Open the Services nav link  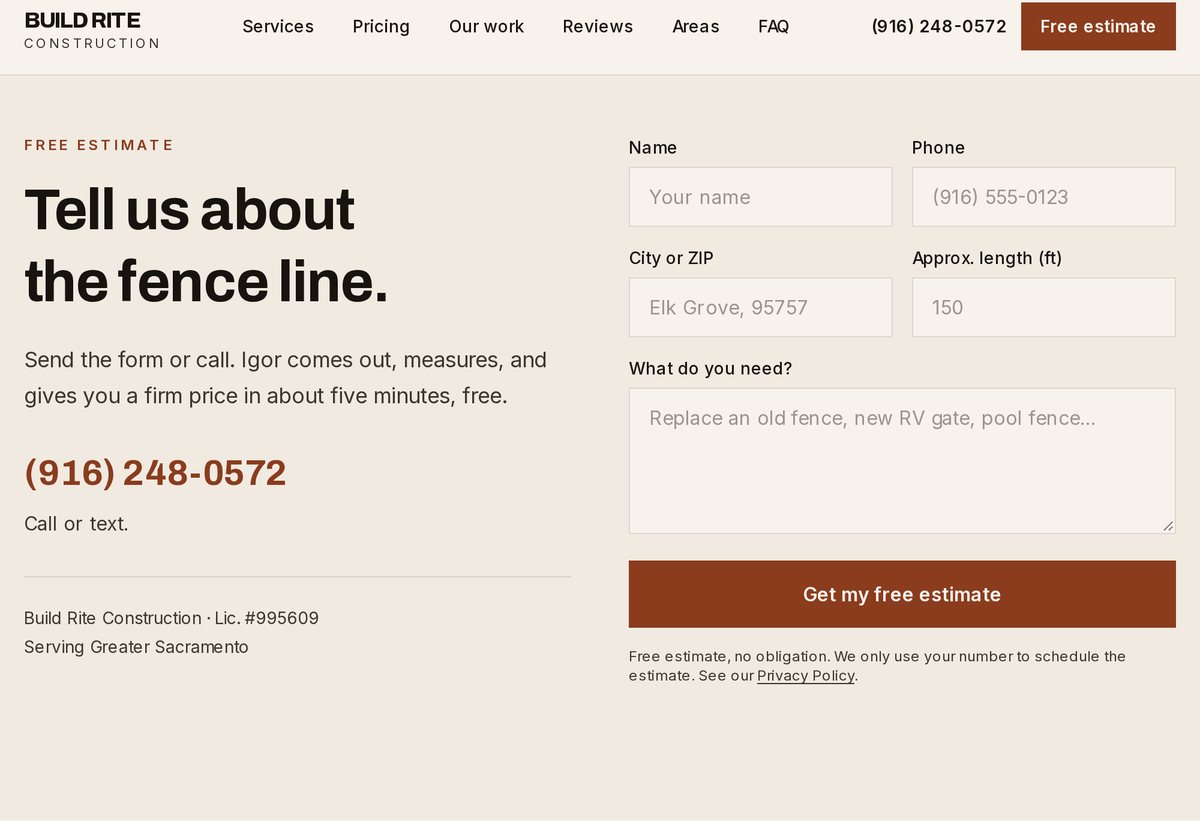(278, 27)
